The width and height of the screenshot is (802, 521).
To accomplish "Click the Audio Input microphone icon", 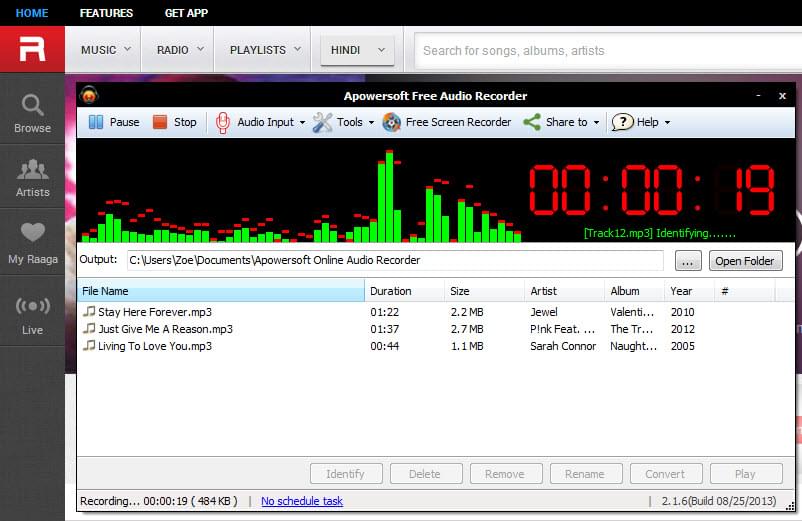I will [x=224, y=122].
